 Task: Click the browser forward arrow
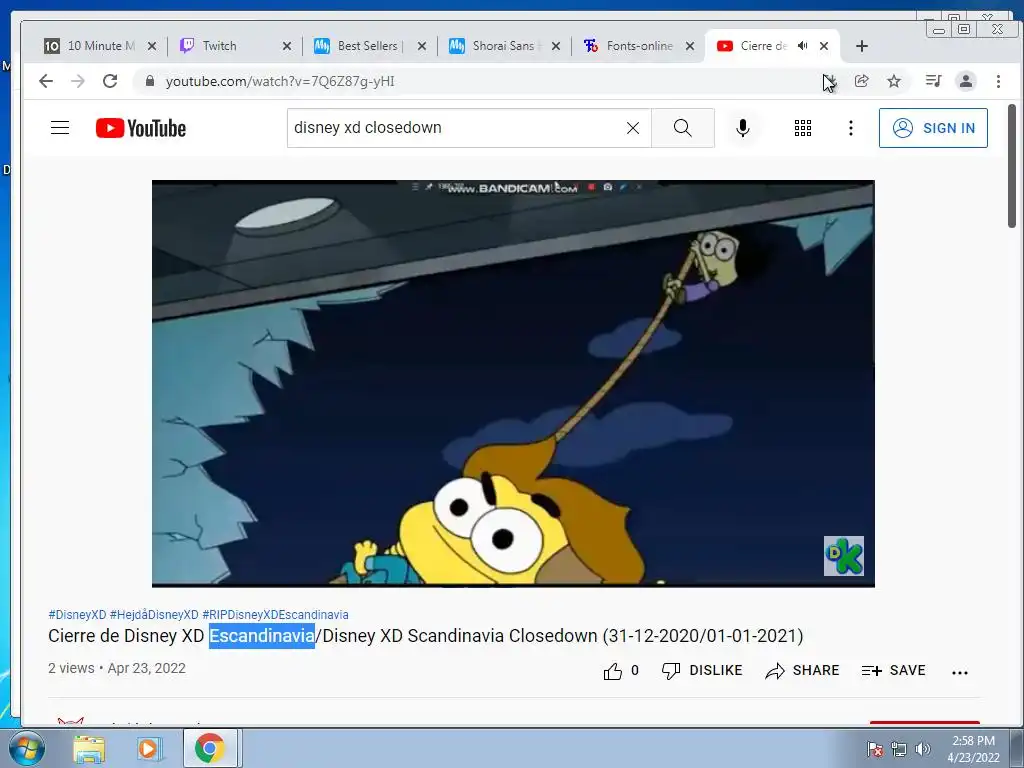pos(78,81)
